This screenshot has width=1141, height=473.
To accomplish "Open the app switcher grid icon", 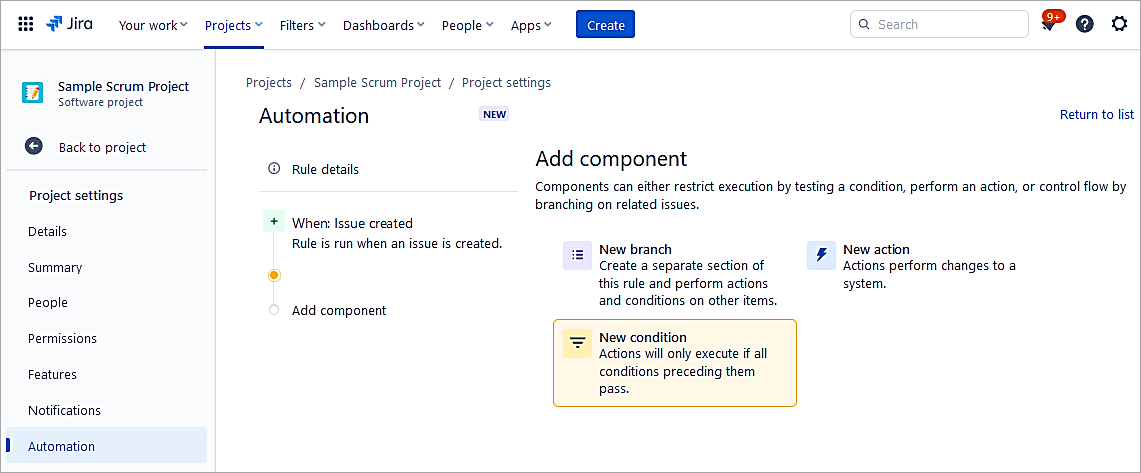I will tap(26, 25).
